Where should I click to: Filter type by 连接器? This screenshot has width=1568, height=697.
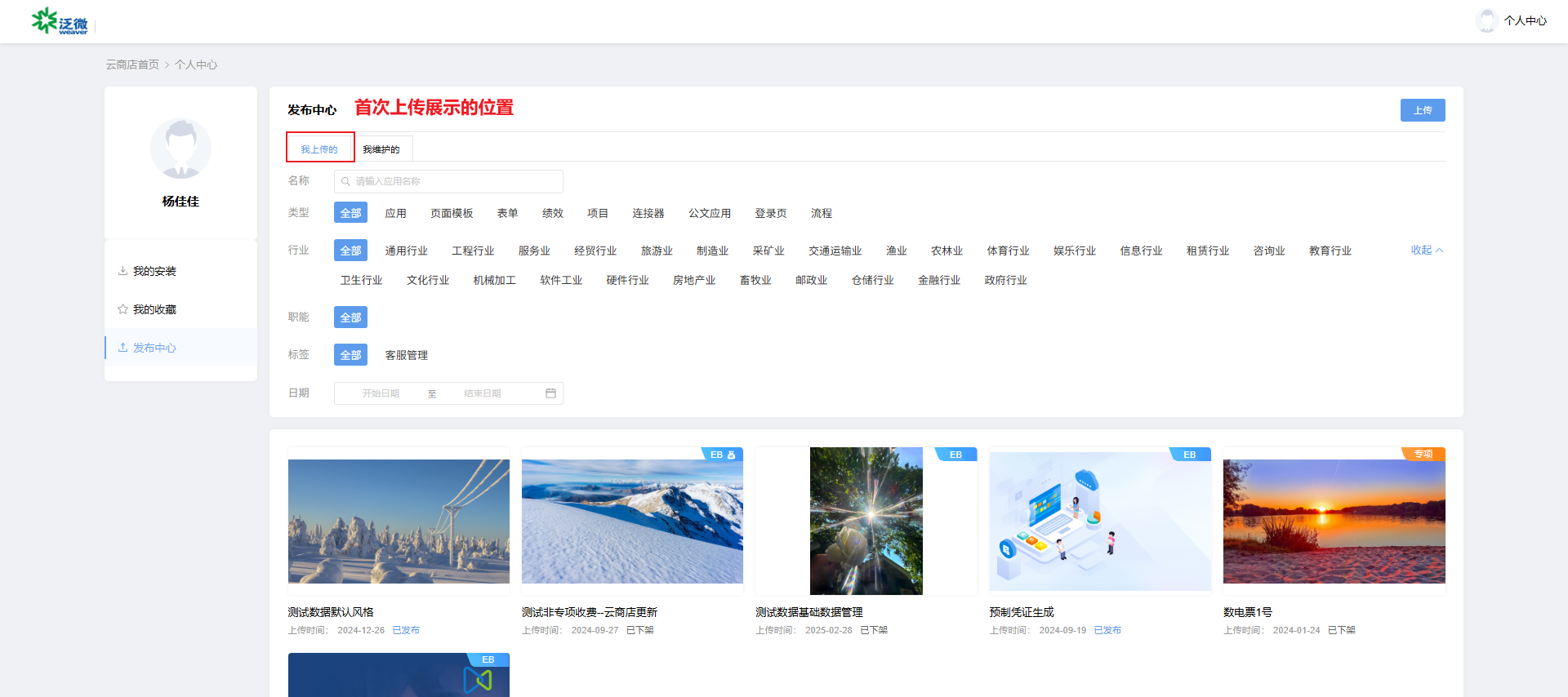[x=648, y=213]
